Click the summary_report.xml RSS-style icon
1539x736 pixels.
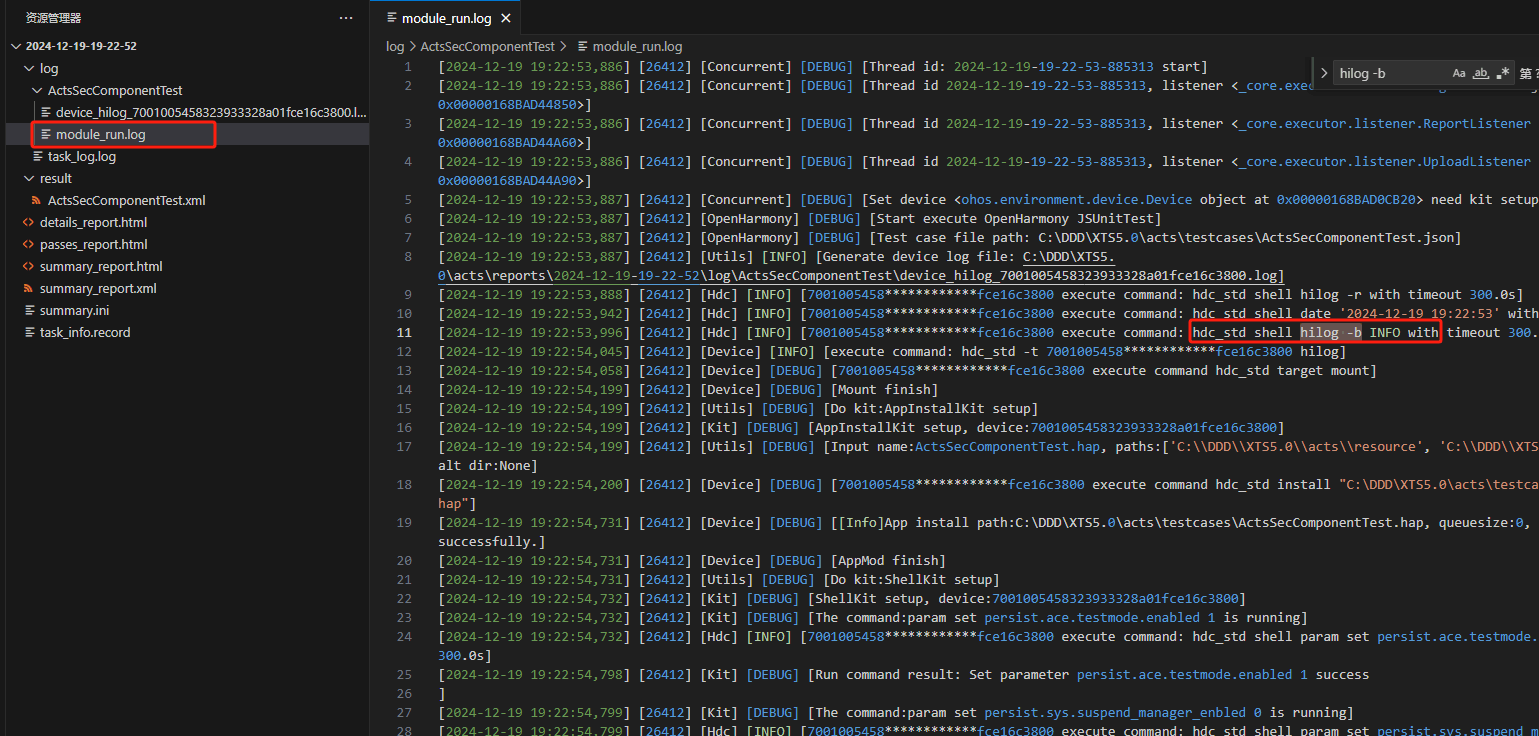click(28, 288)
